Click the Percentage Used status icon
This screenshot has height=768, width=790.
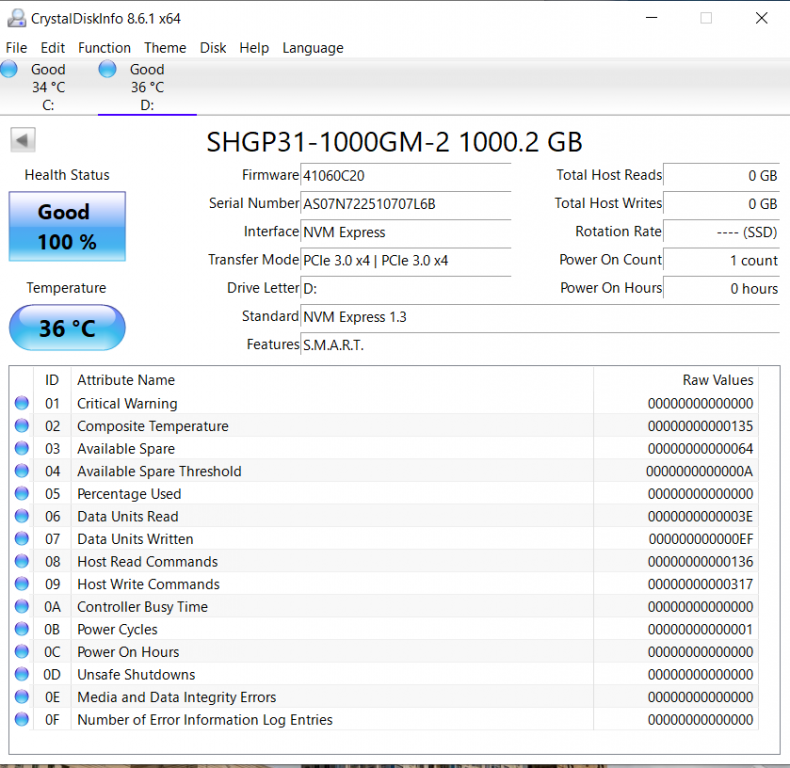coord(22,494)
